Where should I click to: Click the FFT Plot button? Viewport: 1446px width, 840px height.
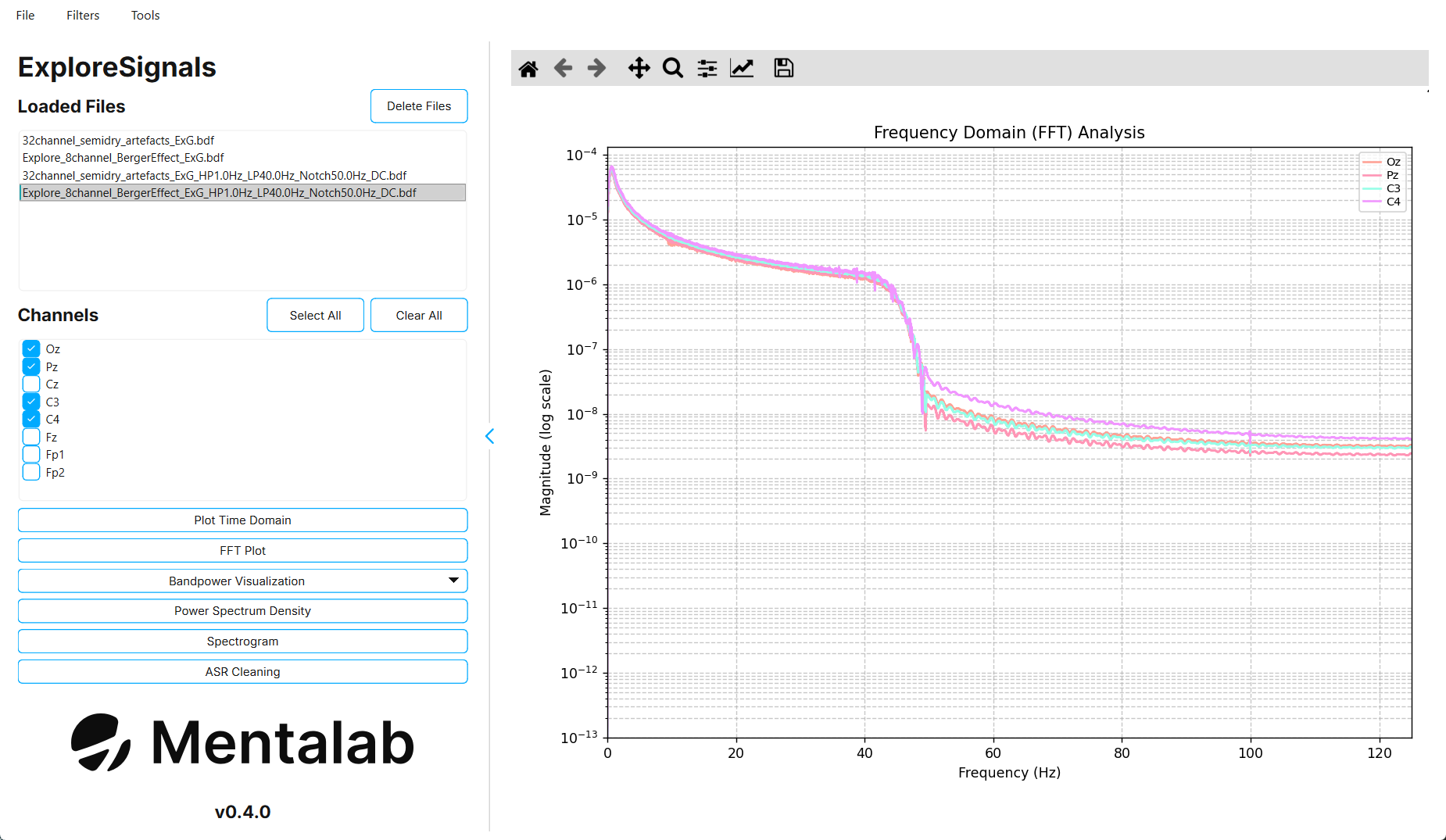[243, 551]
